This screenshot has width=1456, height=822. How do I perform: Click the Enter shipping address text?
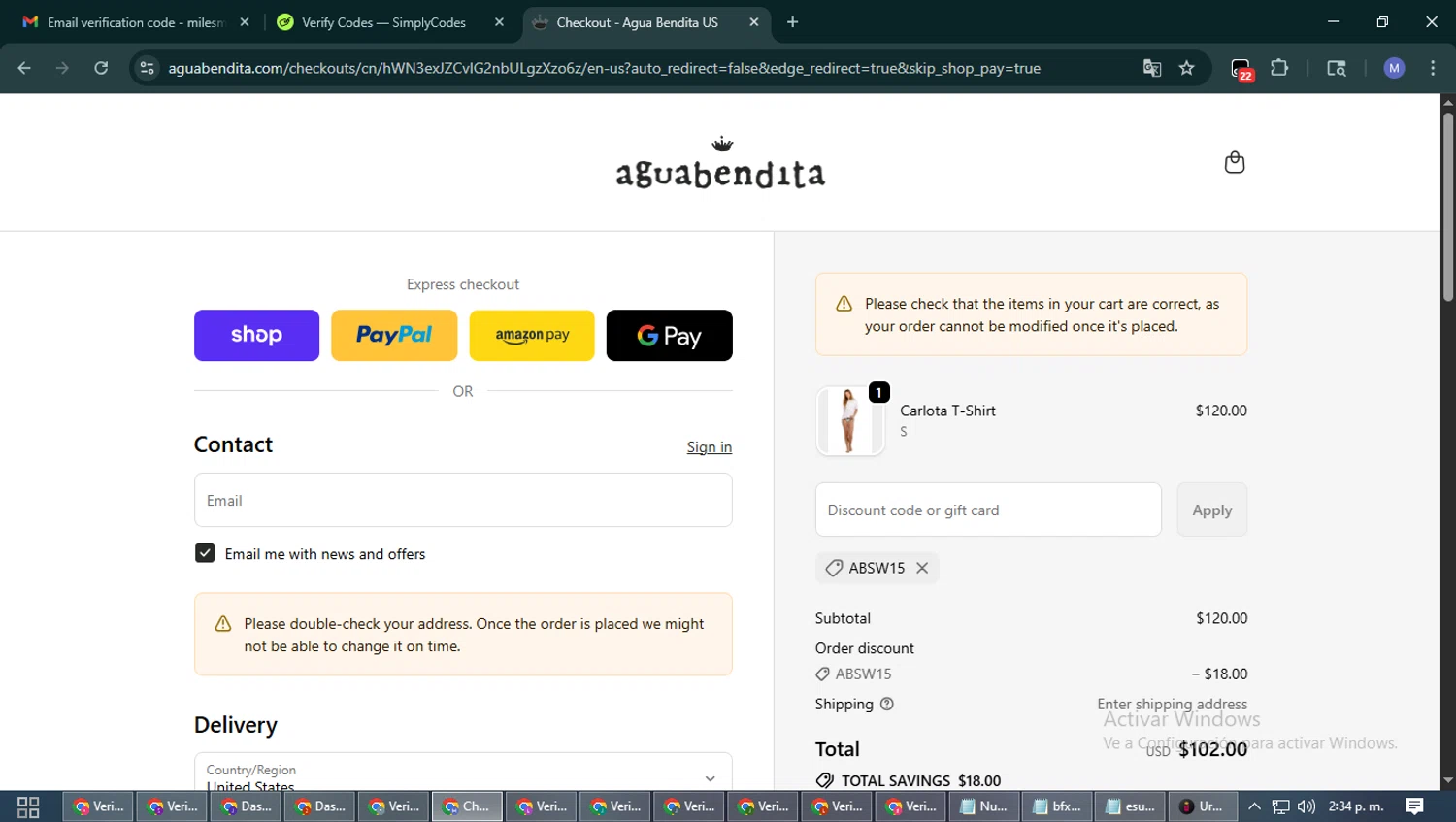point(1172,704)
